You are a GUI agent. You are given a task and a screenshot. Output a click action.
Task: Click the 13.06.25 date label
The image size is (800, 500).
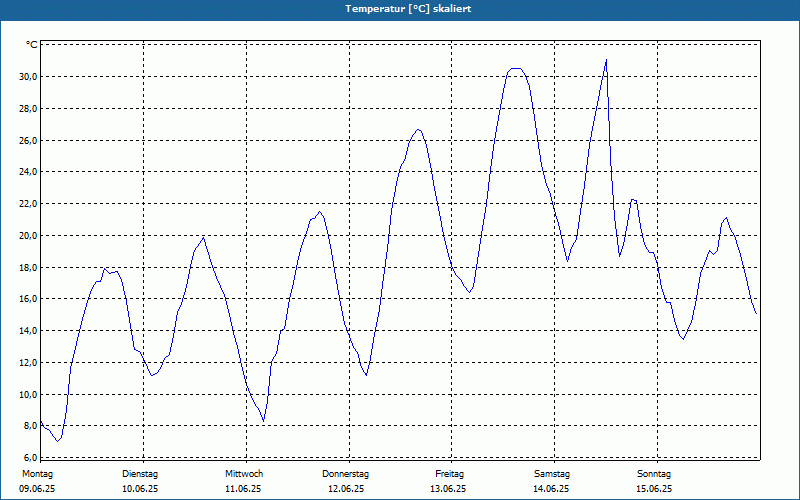(x=448, y=489)
